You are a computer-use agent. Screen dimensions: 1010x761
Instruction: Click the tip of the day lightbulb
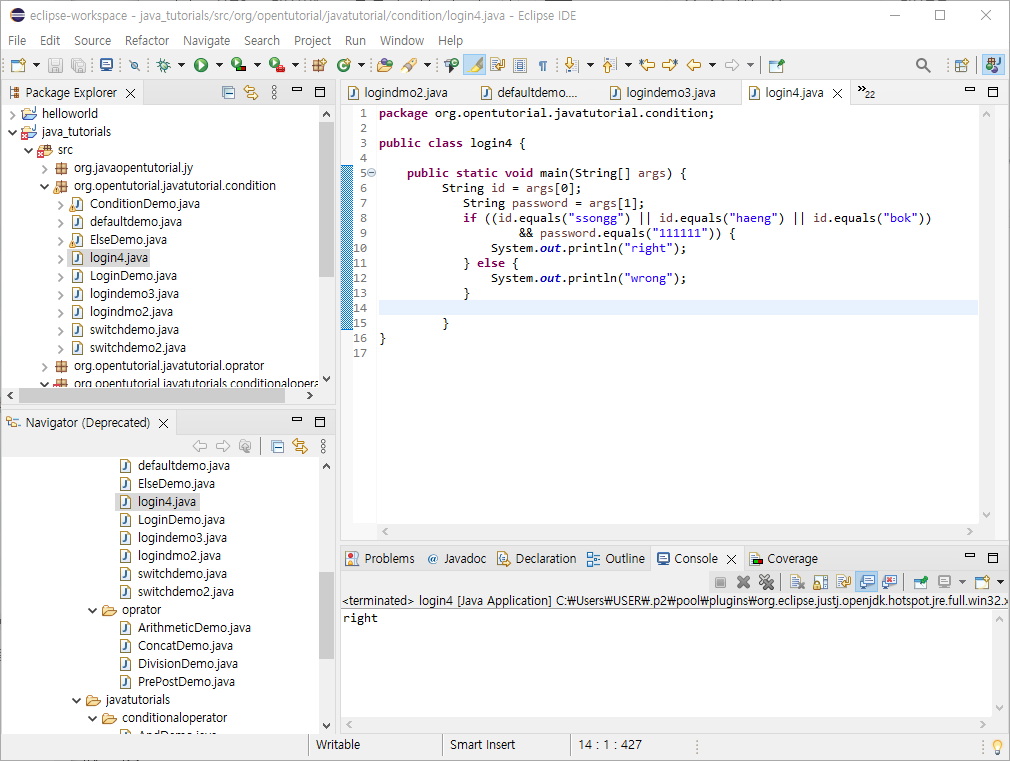click(997, 746)
